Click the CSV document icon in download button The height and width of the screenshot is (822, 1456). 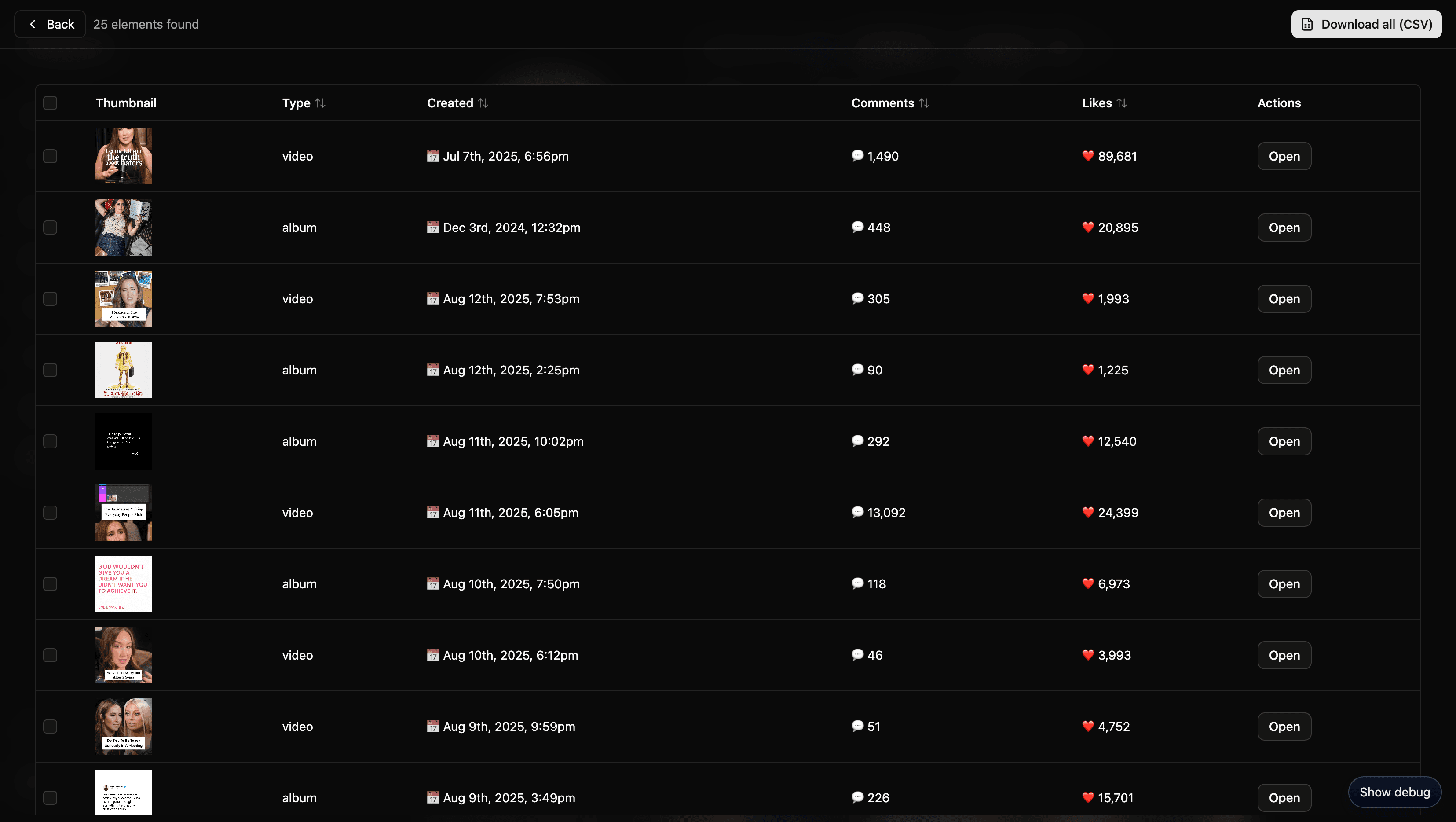coord(1308,24)
